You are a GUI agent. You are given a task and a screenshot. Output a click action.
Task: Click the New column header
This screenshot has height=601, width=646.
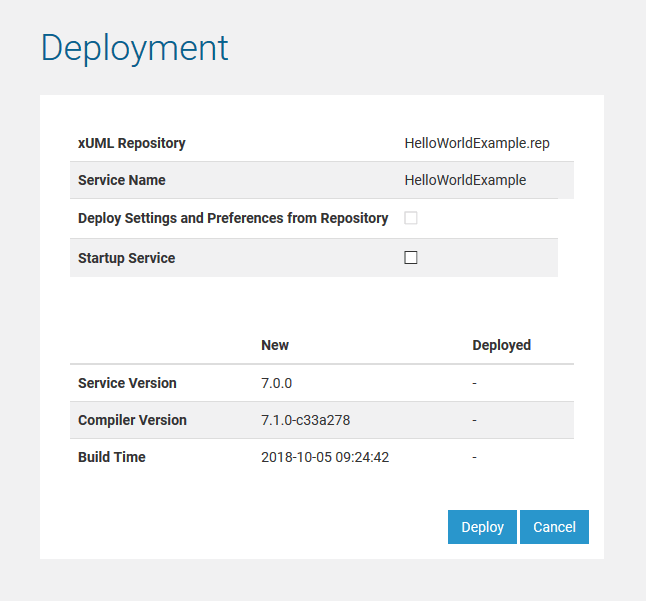[x=275, y=345]
